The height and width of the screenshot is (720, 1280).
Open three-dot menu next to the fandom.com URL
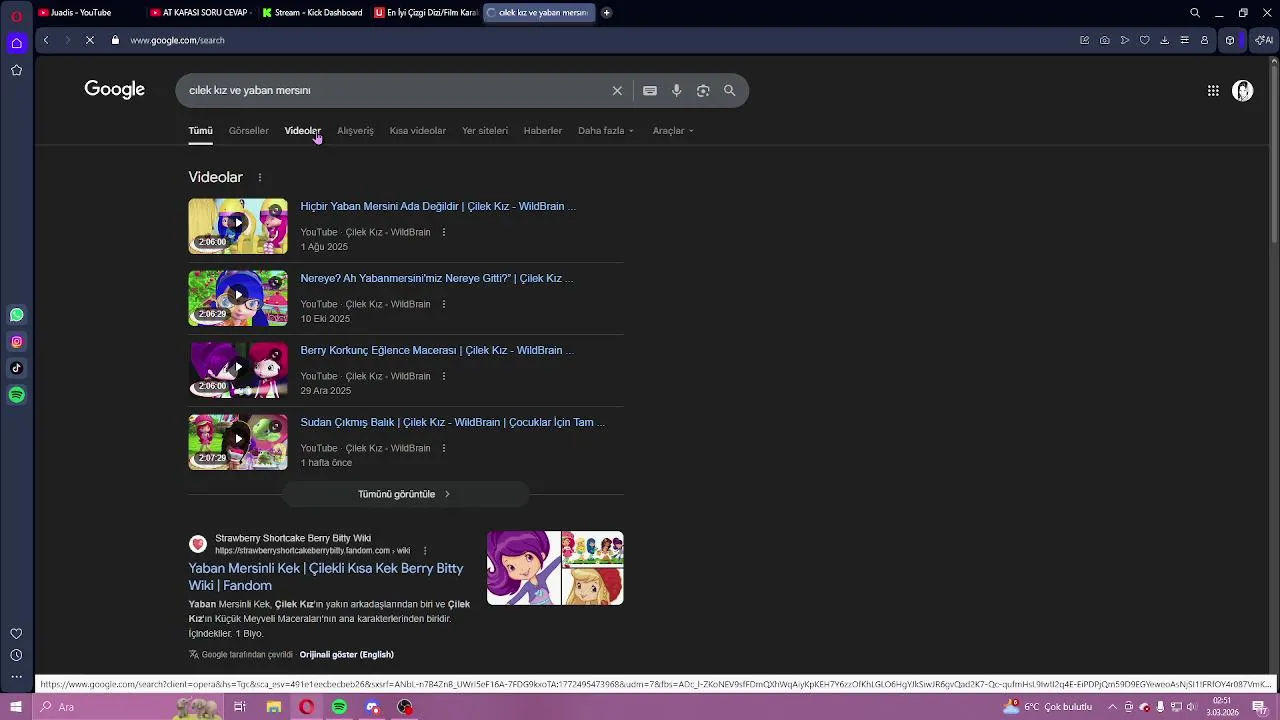pos(425,551)
